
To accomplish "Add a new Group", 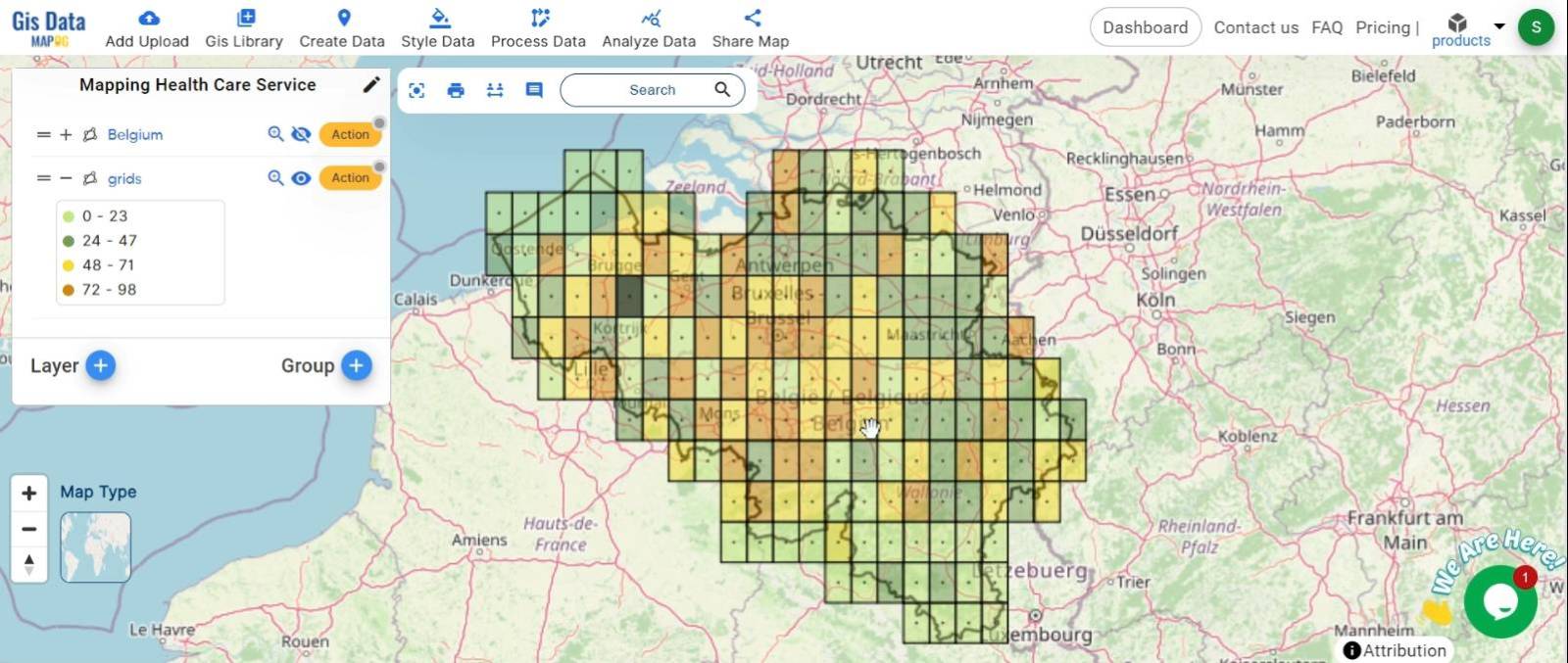I will [x=357, y=365].
